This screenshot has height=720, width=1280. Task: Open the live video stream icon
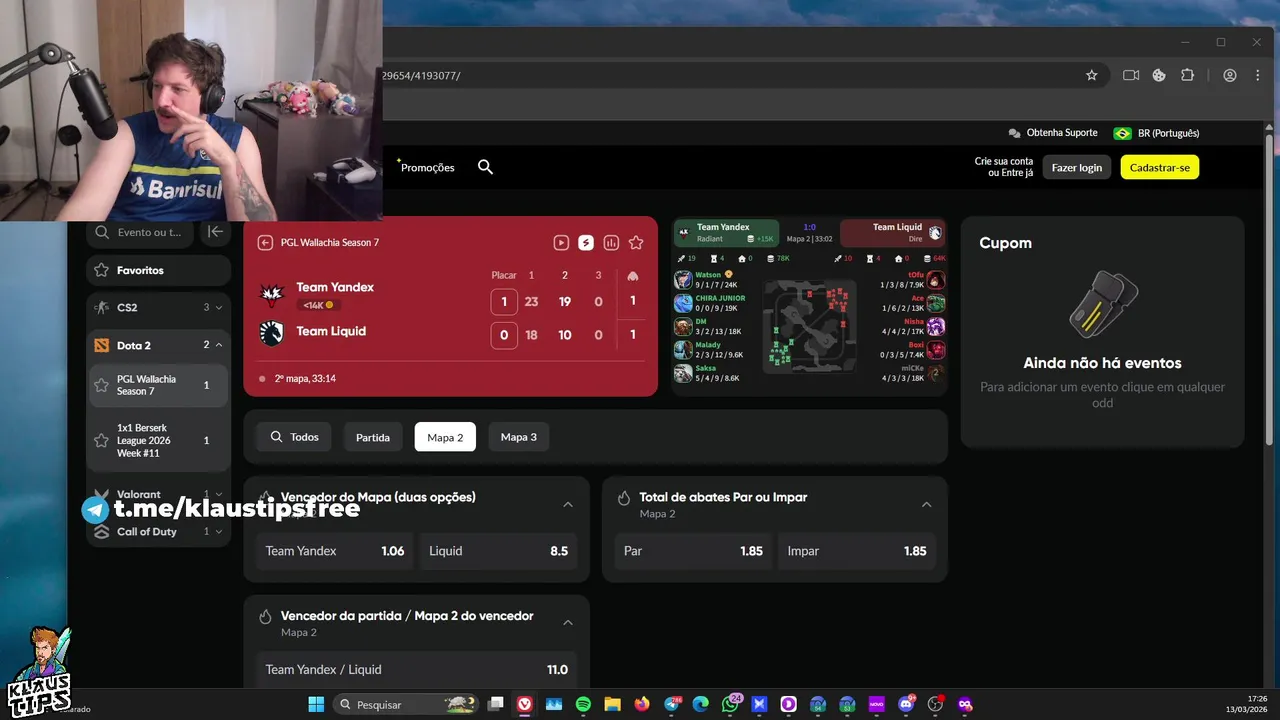(561, 242)
